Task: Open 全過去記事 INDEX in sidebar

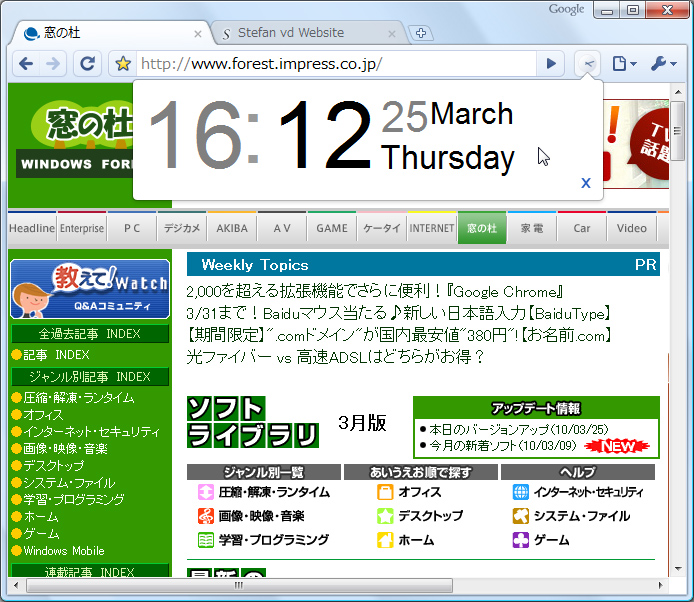Action: point(90,334)
